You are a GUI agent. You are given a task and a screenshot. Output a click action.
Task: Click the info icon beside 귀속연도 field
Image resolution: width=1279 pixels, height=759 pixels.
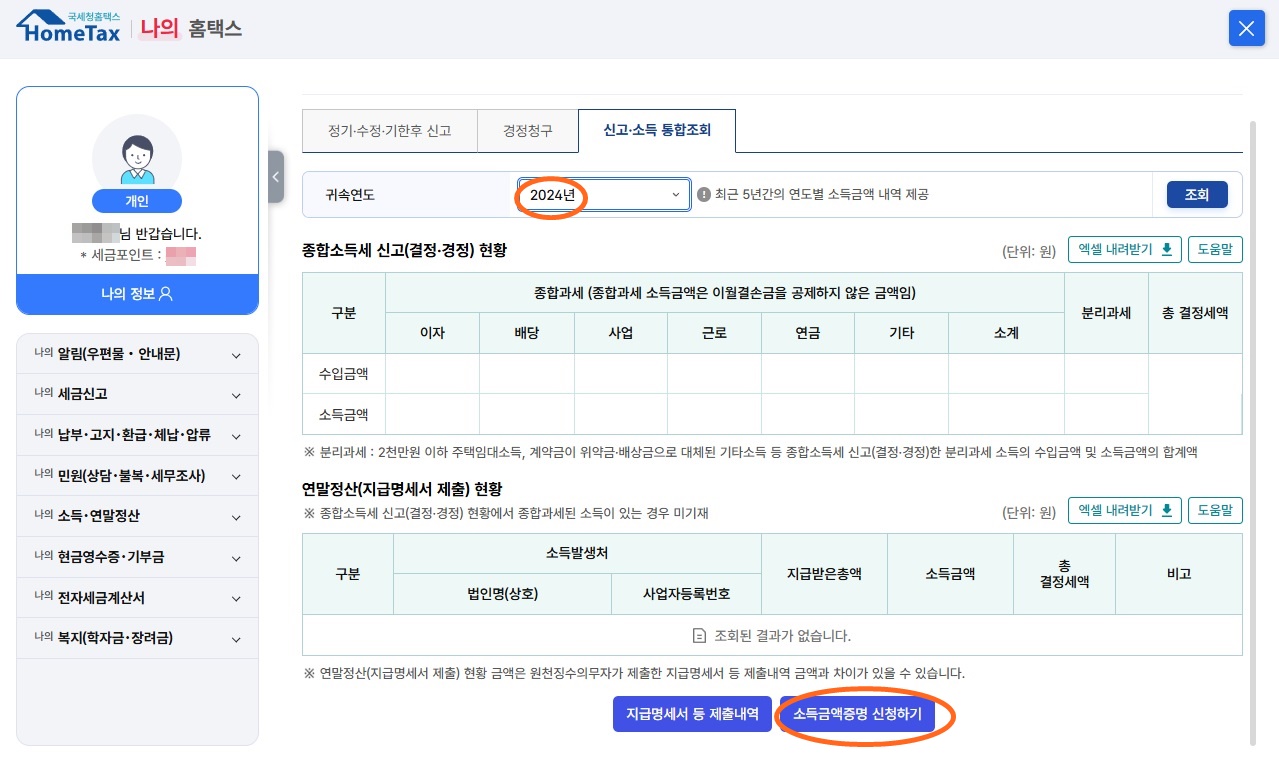(x=706, y=195)
